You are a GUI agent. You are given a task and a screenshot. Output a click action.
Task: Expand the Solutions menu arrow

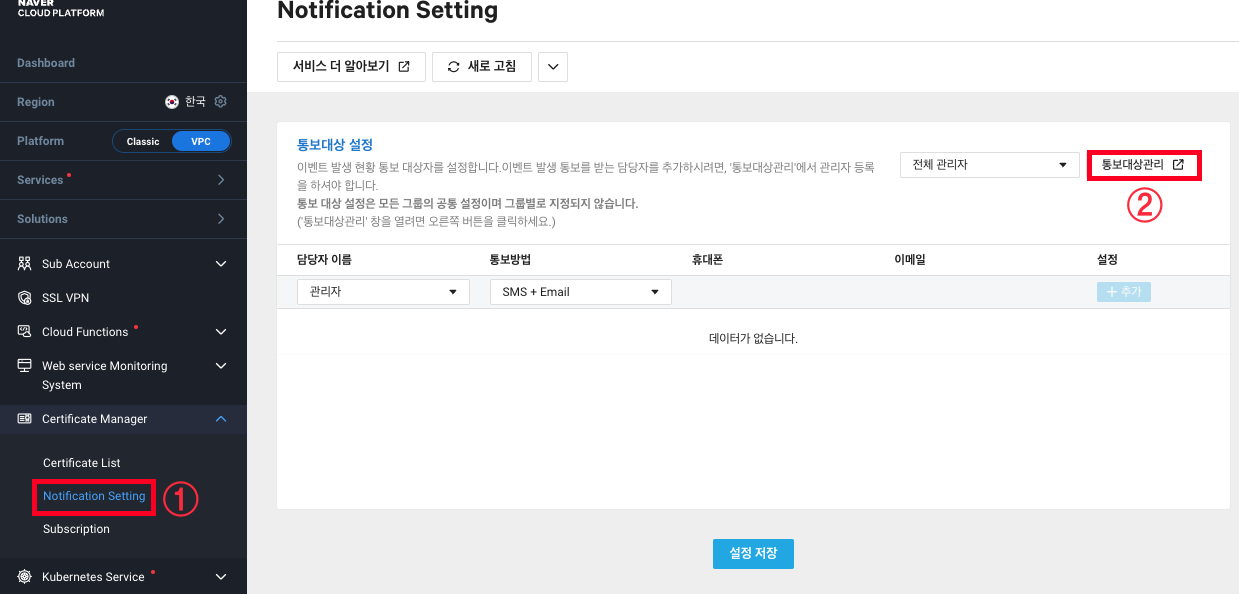[221, 219]
